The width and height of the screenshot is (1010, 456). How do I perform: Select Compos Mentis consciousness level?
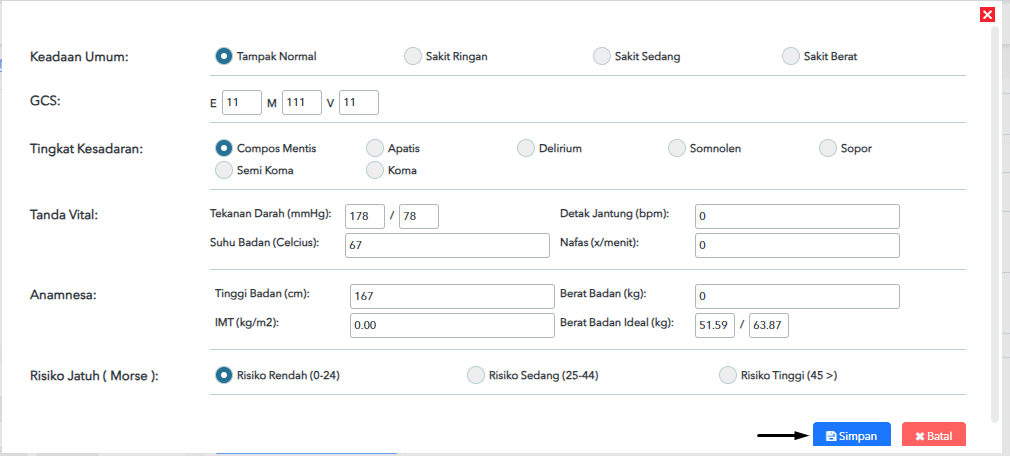(224, 148)
